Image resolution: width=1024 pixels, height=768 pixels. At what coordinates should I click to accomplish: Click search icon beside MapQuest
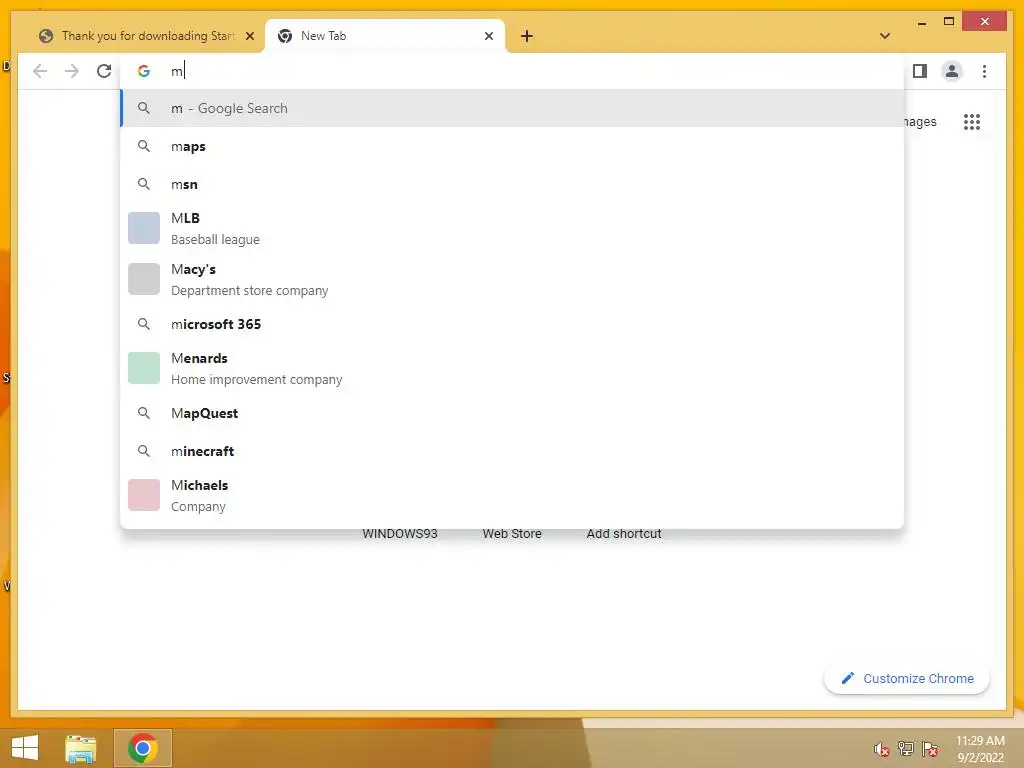144,413
